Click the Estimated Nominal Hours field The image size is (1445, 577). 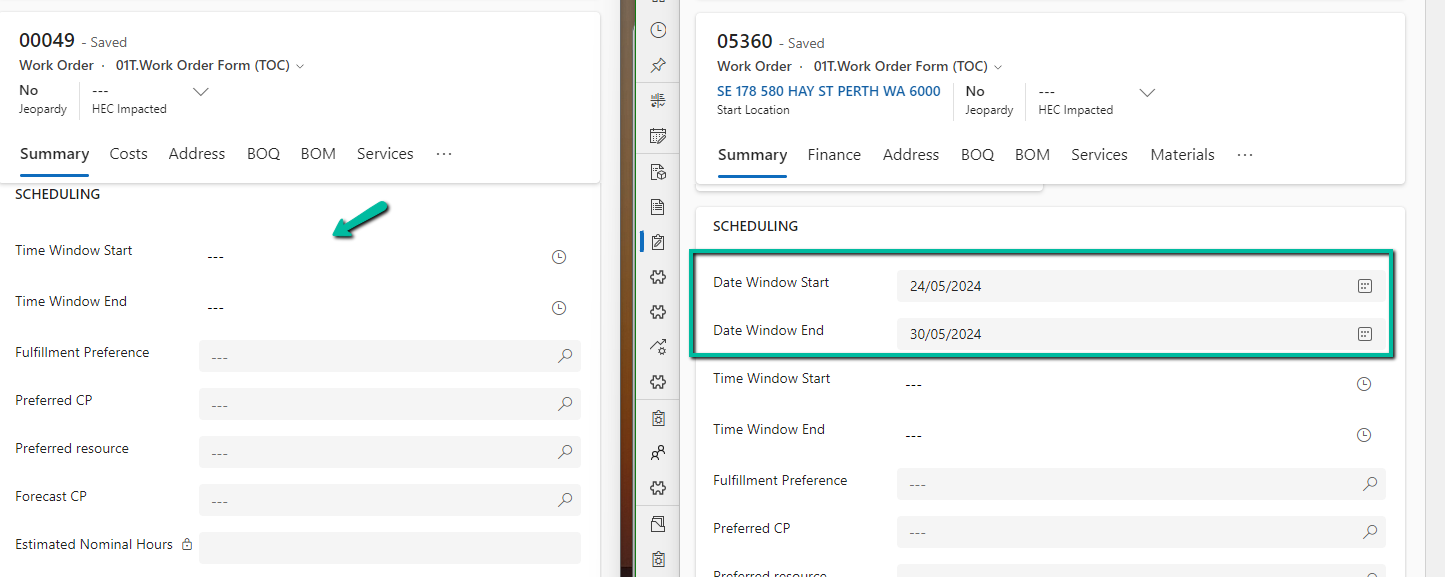coord(389,548)
